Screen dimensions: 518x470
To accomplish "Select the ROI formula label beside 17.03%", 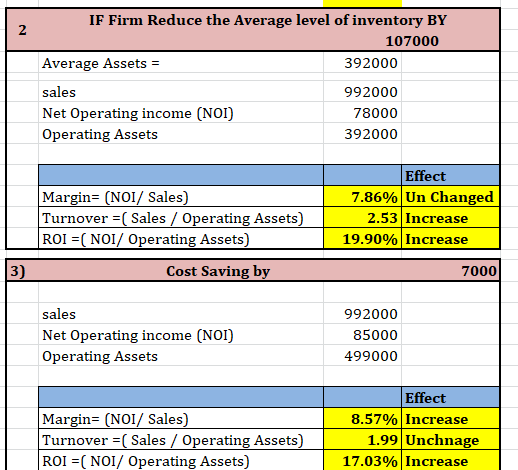I will point(181,460).
